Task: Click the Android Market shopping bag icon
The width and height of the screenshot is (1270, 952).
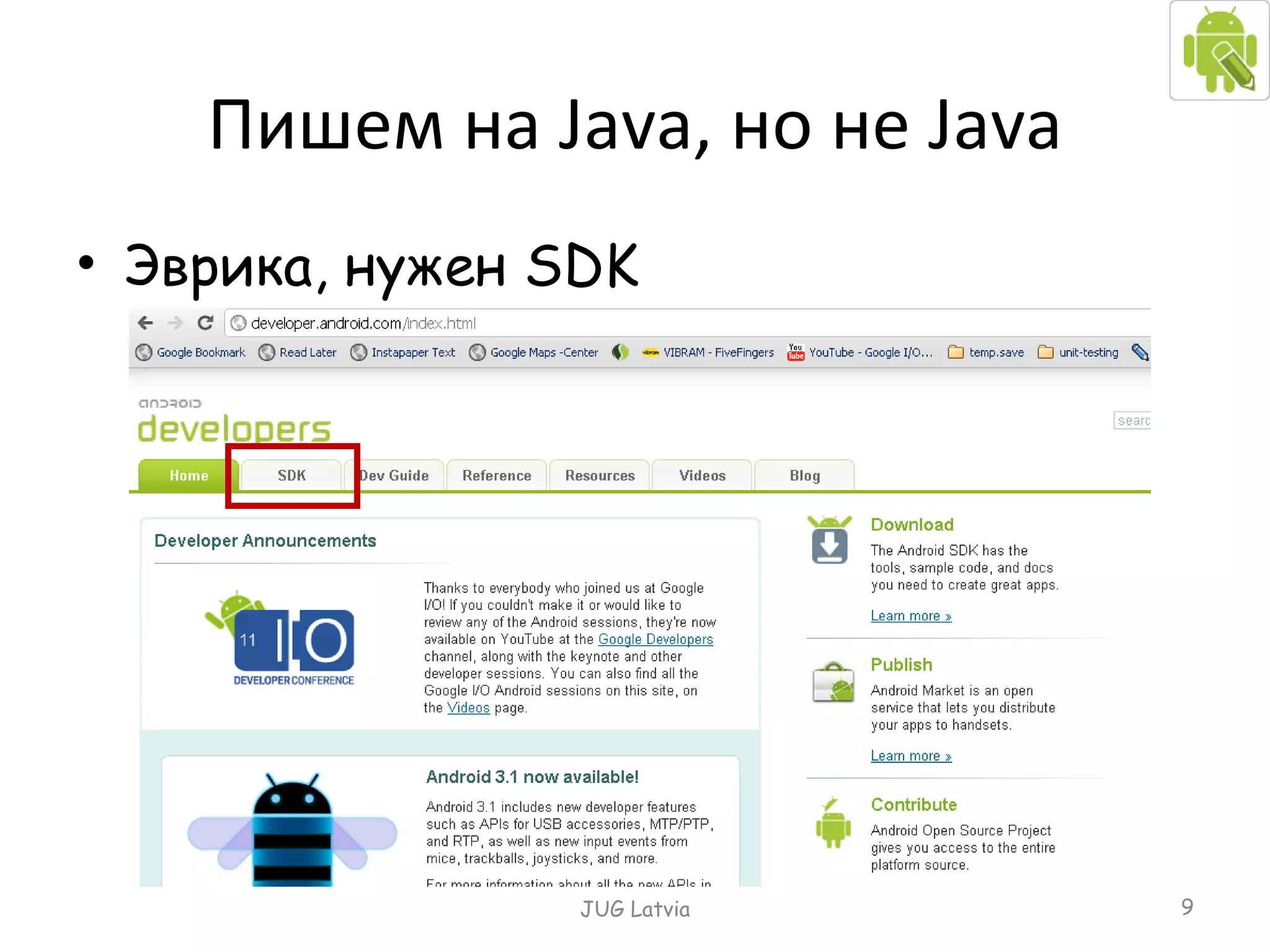Action: click(833, 682)
